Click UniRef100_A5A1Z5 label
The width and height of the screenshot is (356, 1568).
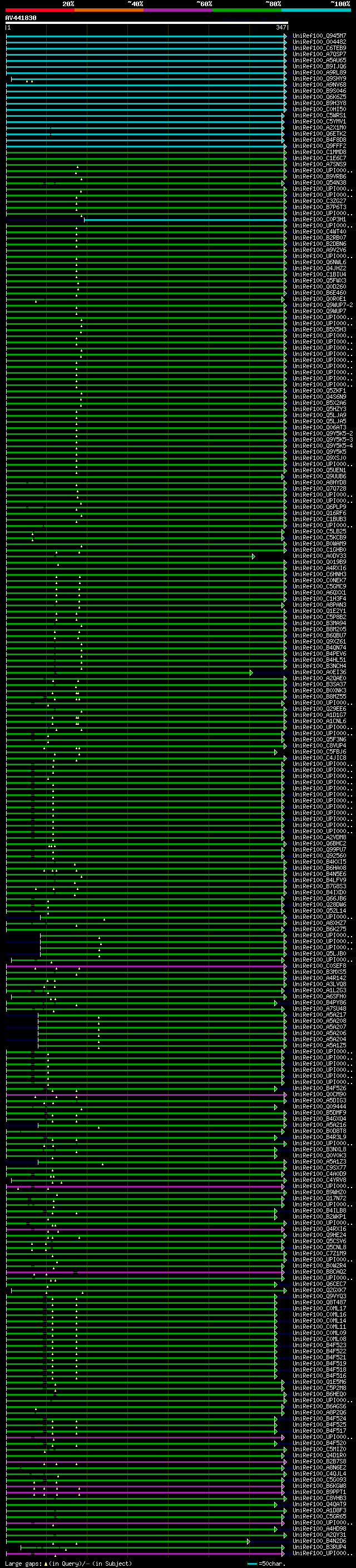click(x=319, y=1045)
